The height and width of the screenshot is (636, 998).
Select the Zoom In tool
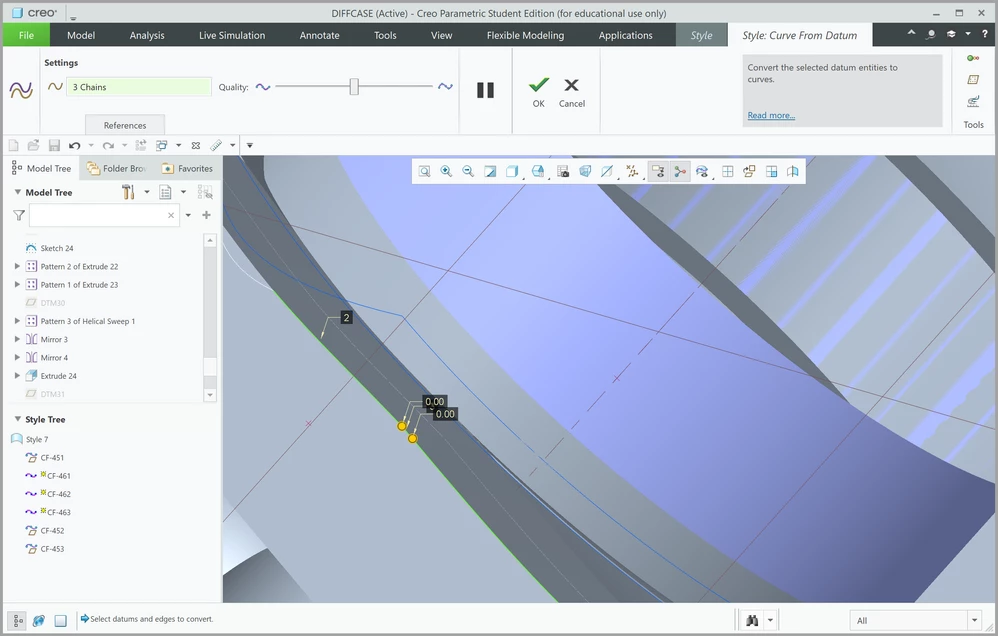[x=446, y=170]
